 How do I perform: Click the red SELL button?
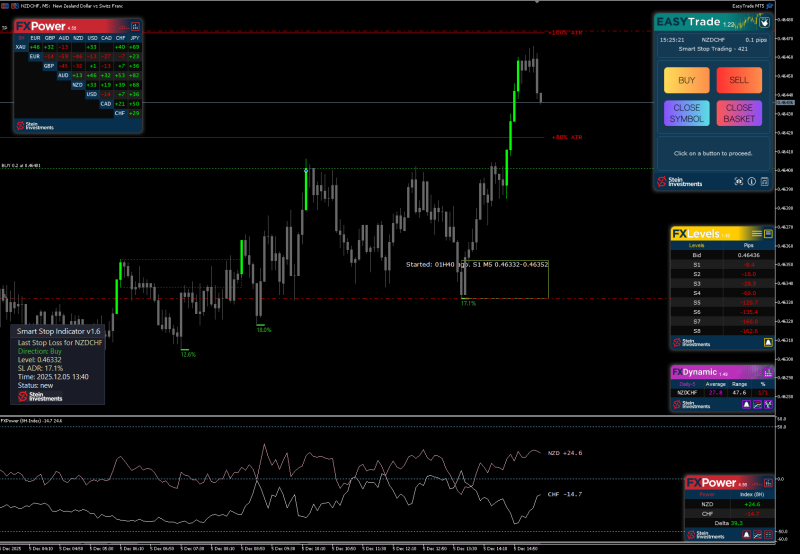739,80
